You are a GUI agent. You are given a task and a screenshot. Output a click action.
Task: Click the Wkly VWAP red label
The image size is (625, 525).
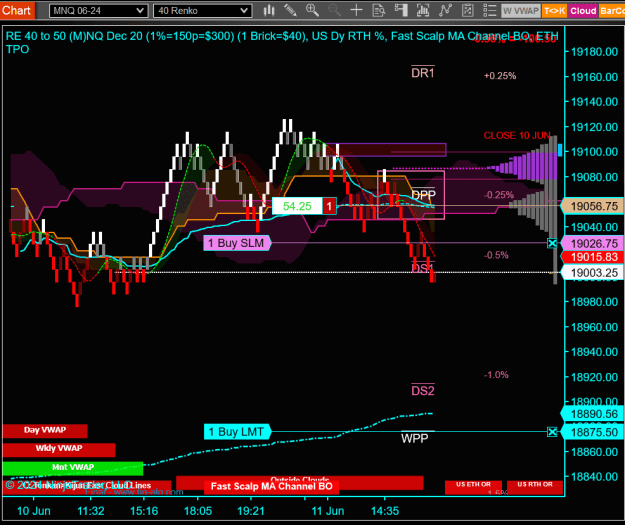click(59, 449)
